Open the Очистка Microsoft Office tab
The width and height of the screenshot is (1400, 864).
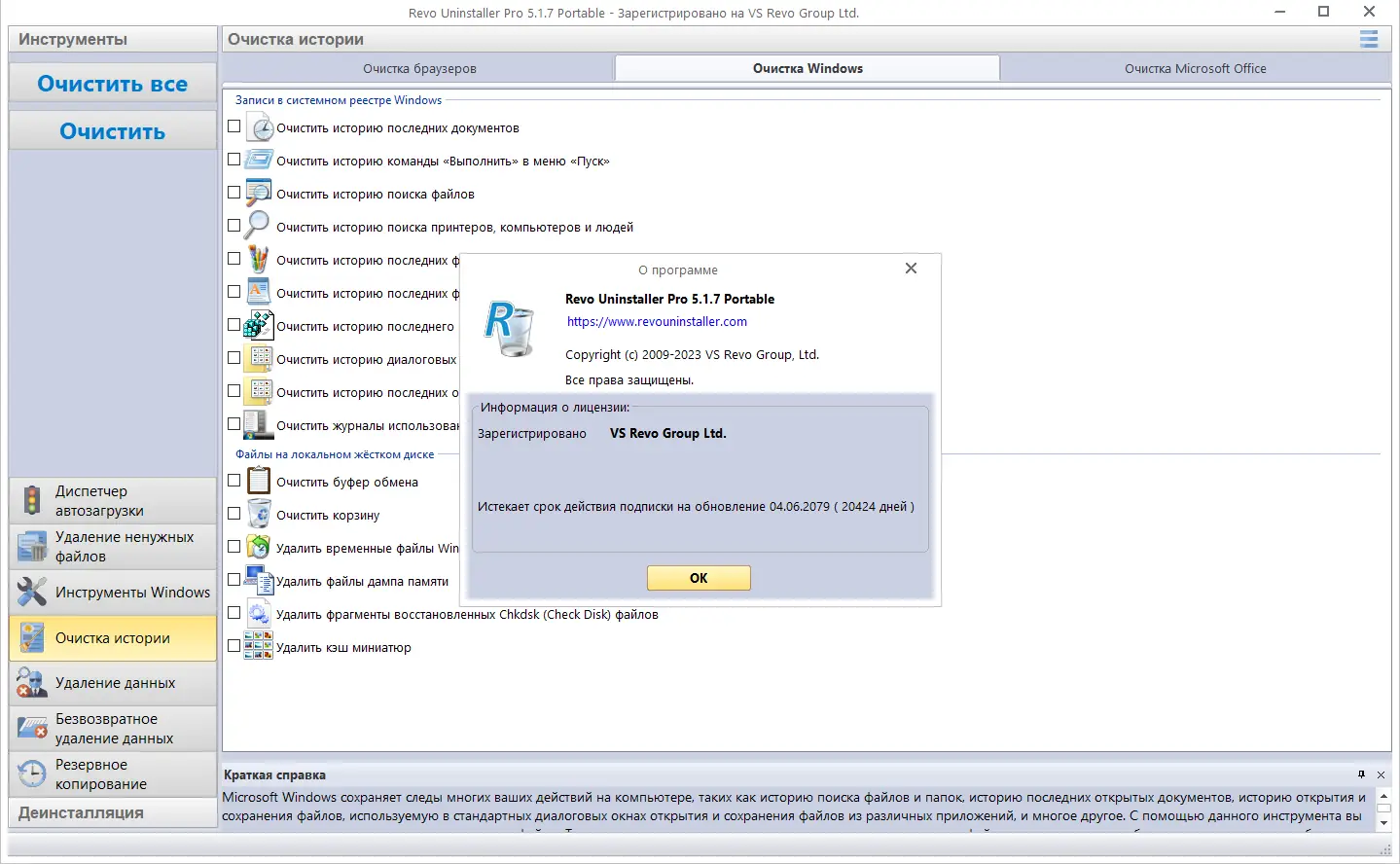(x=1196, y=68)
